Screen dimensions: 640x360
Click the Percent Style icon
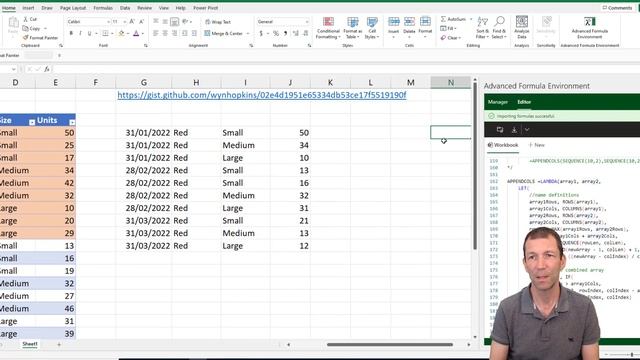[x=276, y=33]
